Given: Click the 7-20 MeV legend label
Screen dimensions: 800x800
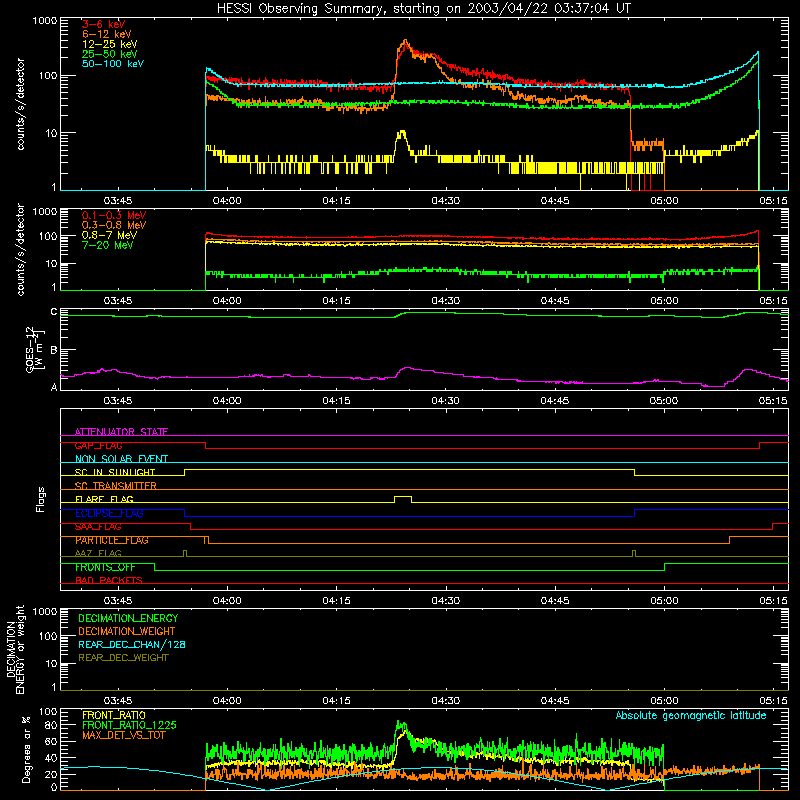Looking at the screenshot, I should [108, 245].
